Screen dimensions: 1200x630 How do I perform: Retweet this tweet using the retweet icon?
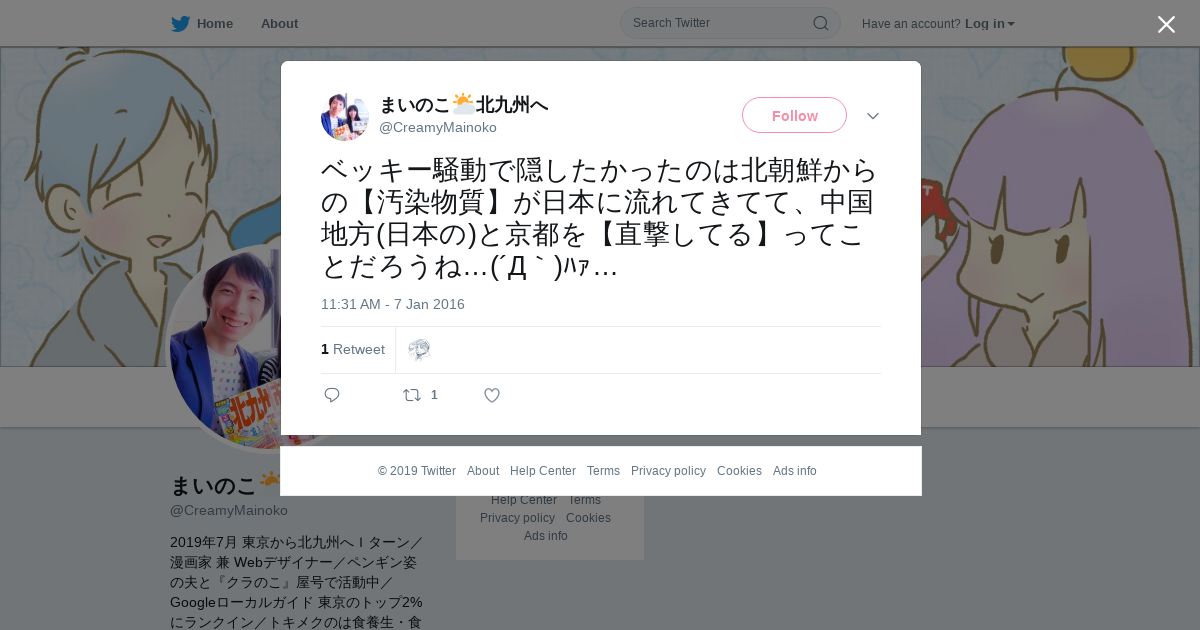click(412, 395)
